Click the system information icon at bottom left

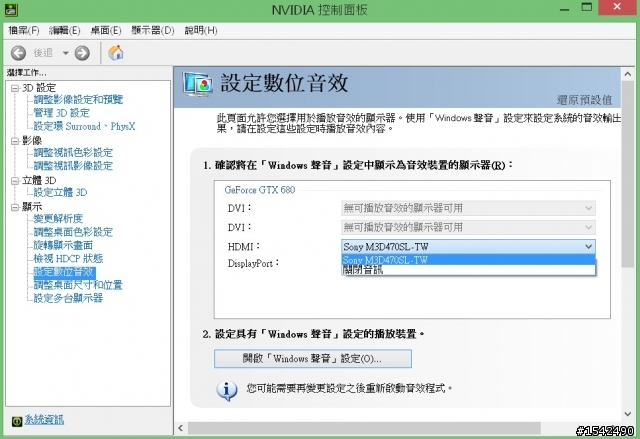pos(17,421)
